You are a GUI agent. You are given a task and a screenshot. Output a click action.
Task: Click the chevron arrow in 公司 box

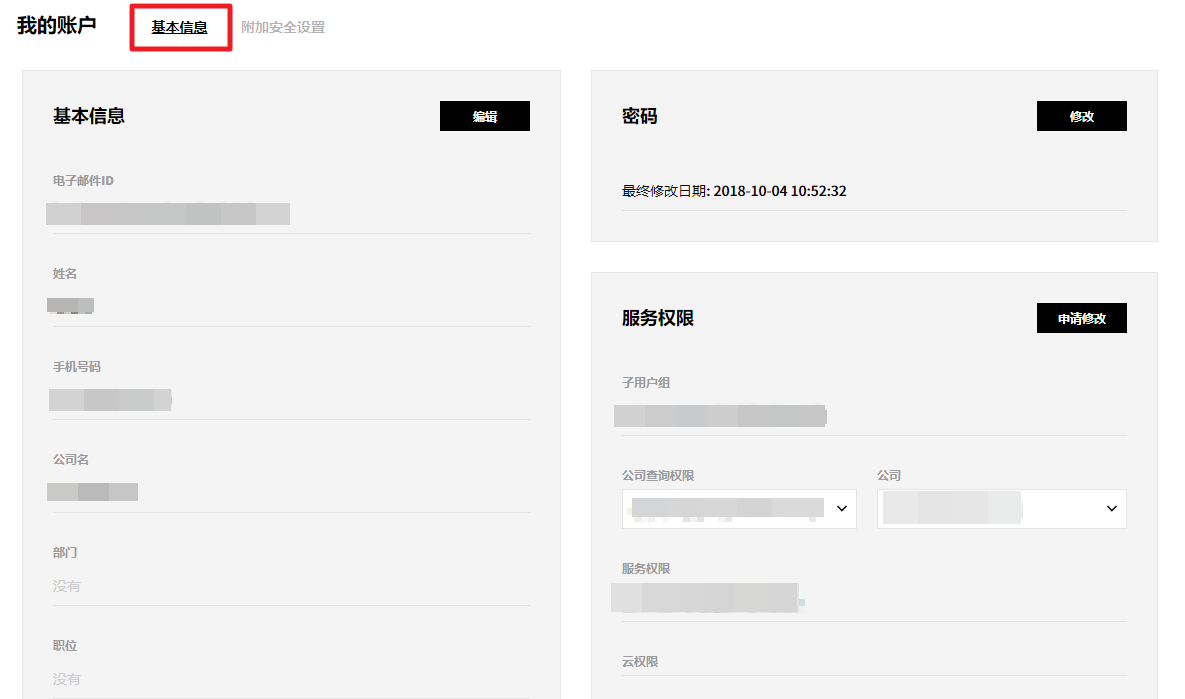point(1111,509)
